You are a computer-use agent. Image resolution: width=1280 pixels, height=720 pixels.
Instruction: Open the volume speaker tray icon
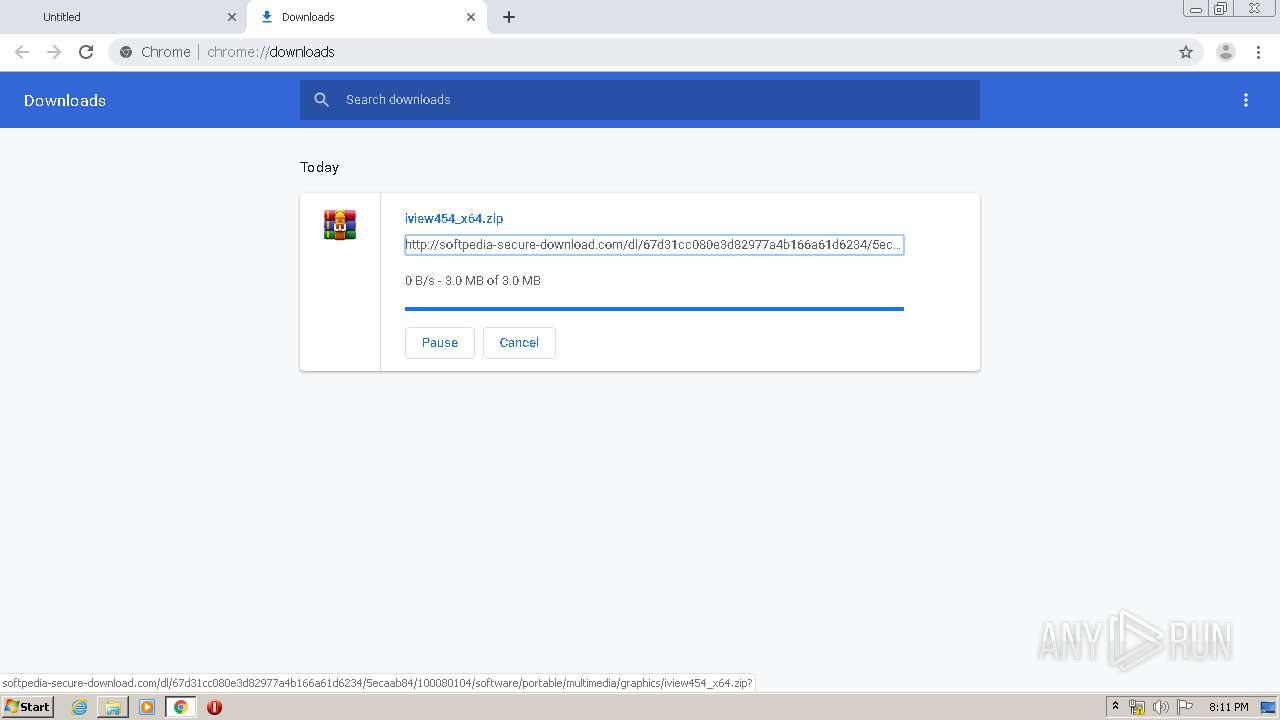[1161, 707]
